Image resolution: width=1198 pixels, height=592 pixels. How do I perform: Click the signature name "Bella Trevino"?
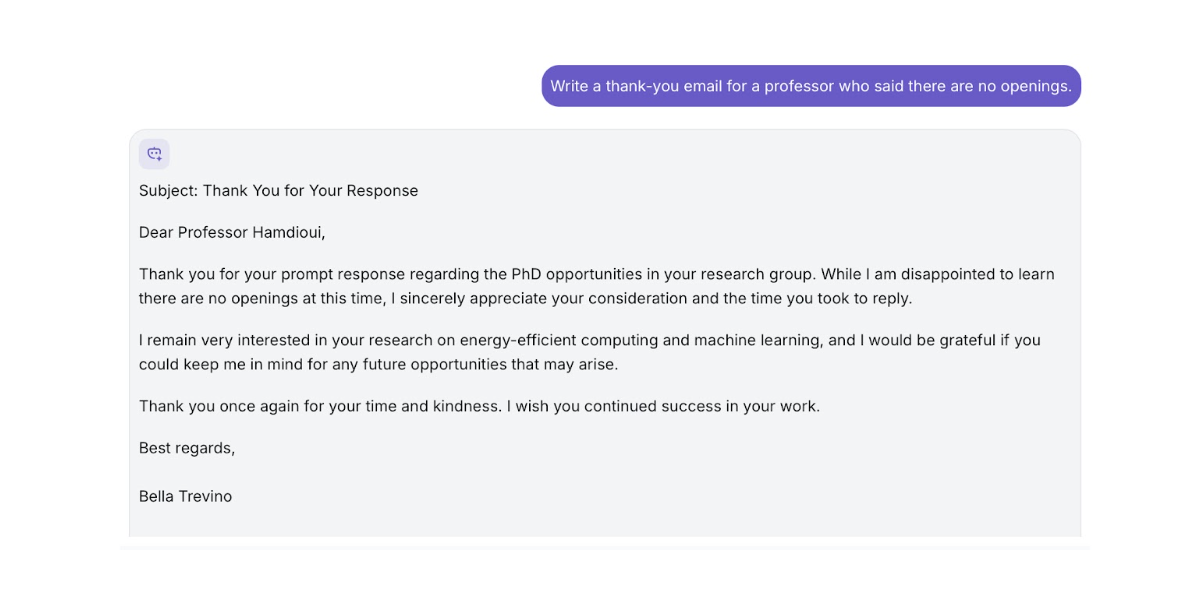185,496
